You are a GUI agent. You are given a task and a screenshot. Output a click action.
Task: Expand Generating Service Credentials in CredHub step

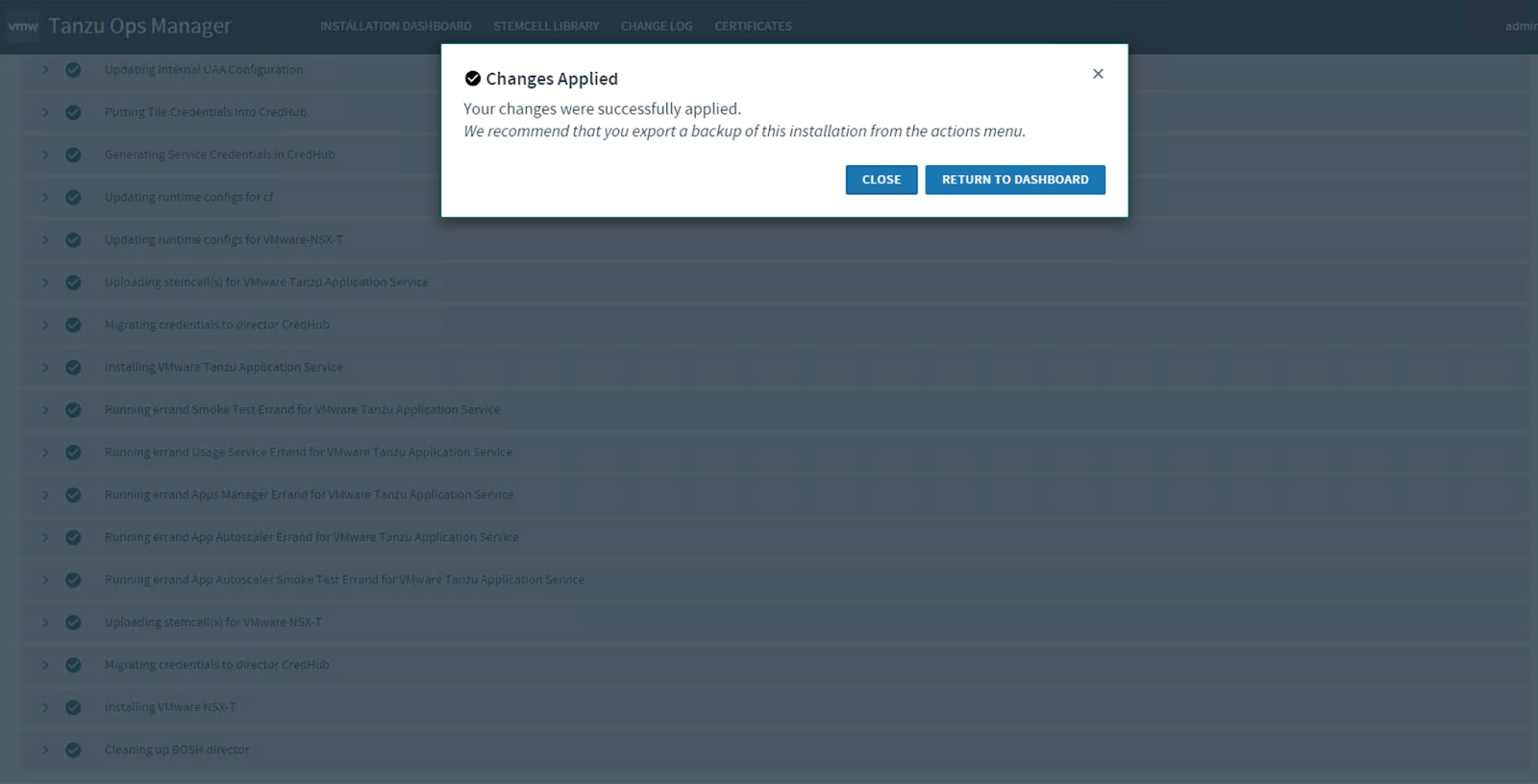tap(45, 155)
